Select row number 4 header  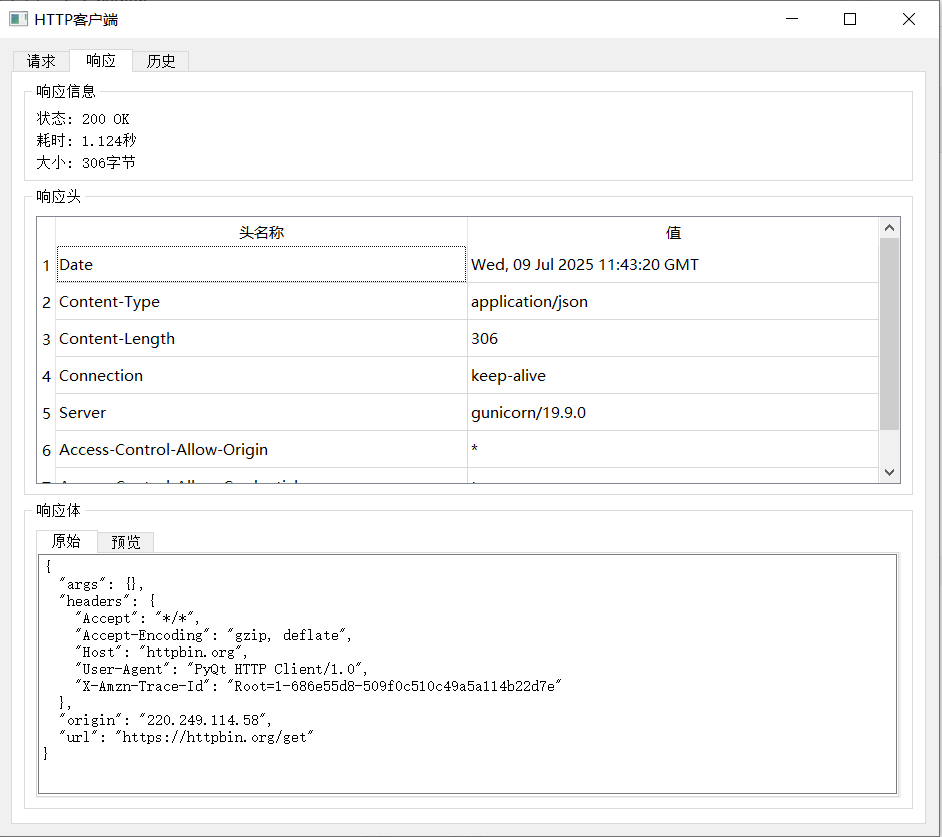[x=46, y=376]
